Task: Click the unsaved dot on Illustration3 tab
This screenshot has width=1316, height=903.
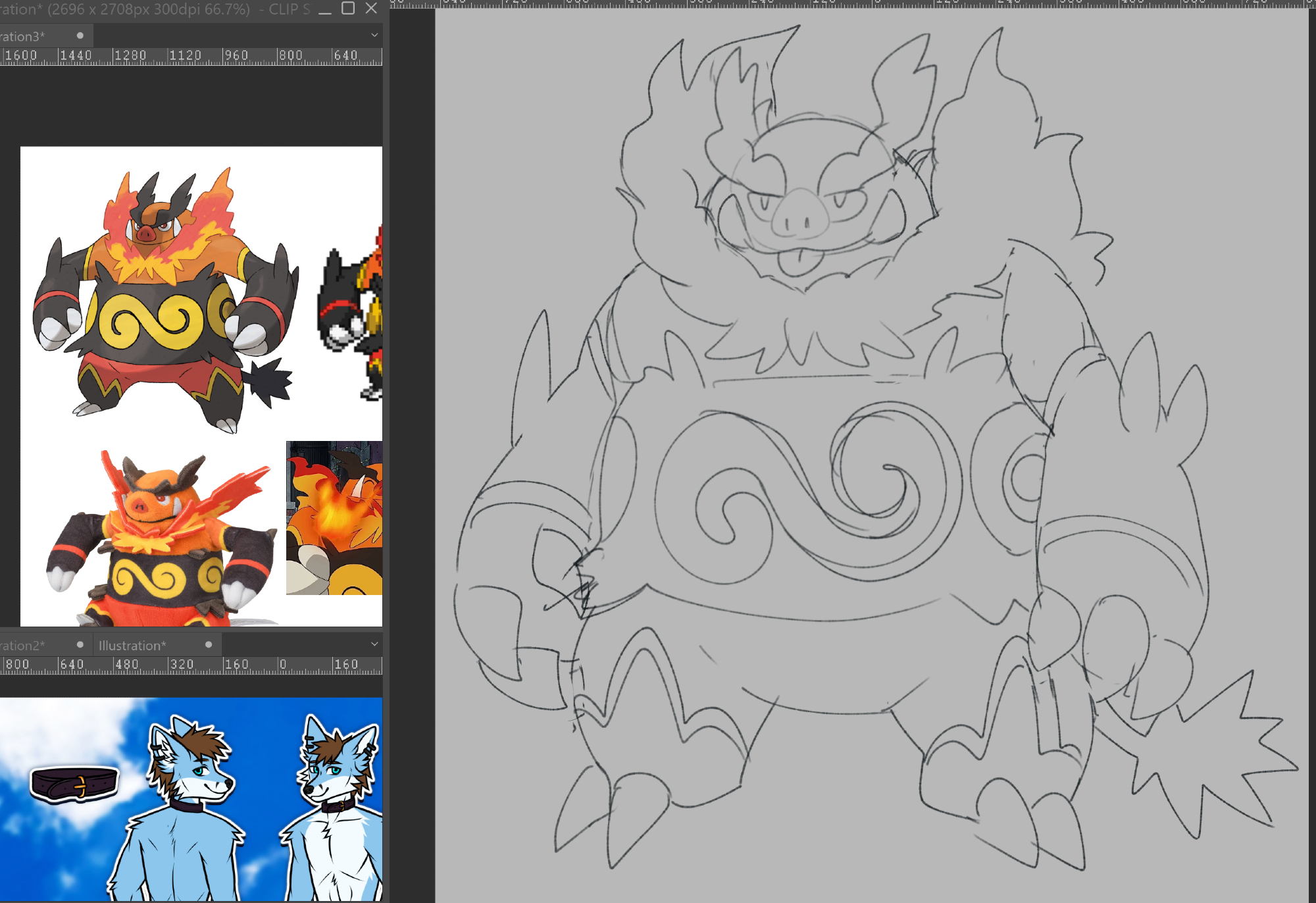Action: click(80, 36)
